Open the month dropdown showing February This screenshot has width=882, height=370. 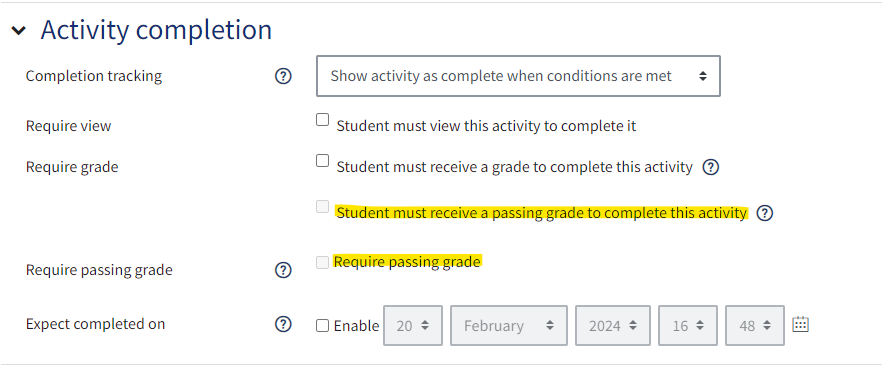(508, 326)
